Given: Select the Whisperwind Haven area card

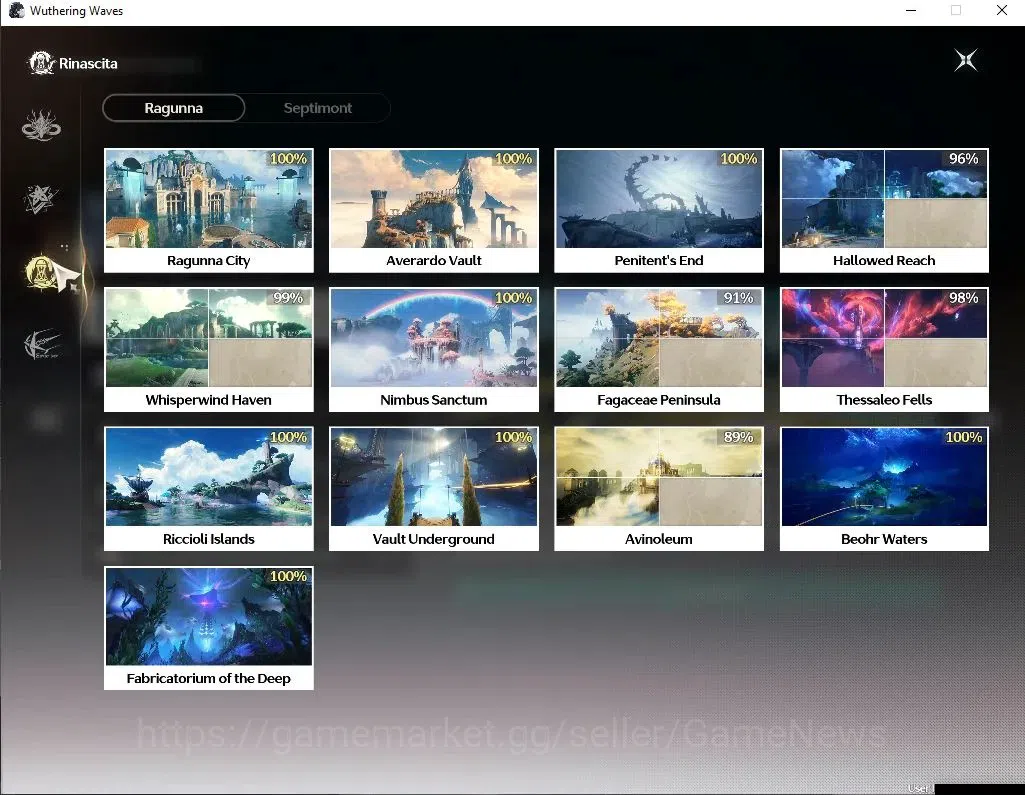Looking at the screenshot, I should point(209,350).
